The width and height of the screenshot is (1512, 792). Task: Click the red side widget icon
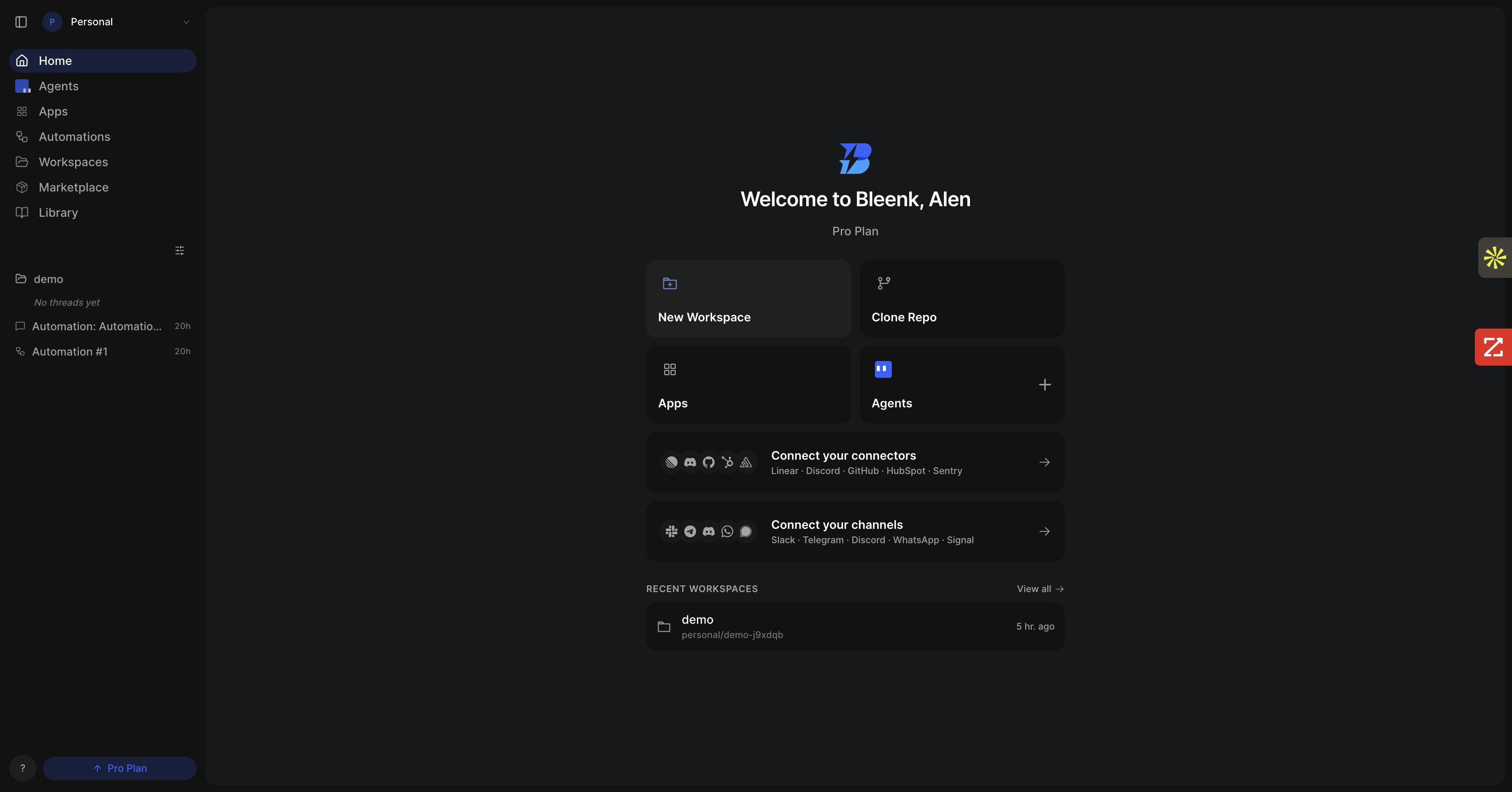pos(1493,347)
